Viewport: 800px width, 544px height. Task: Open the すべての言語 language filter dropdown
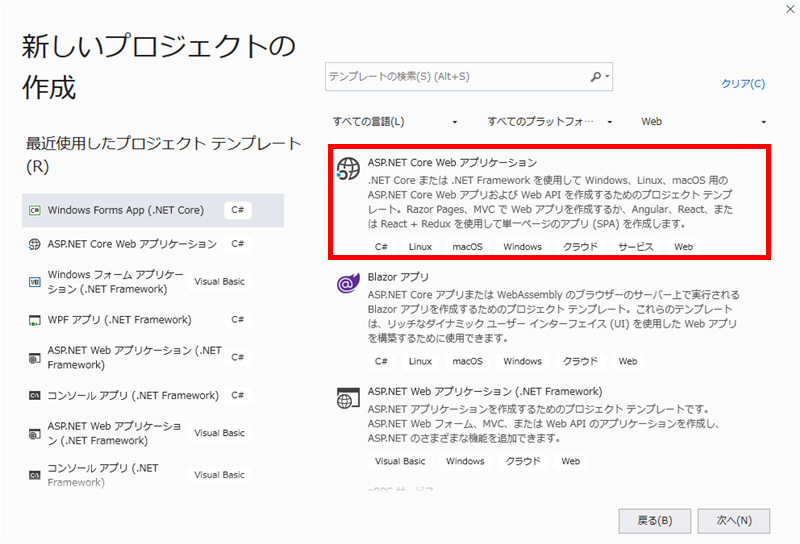(395, 121)
